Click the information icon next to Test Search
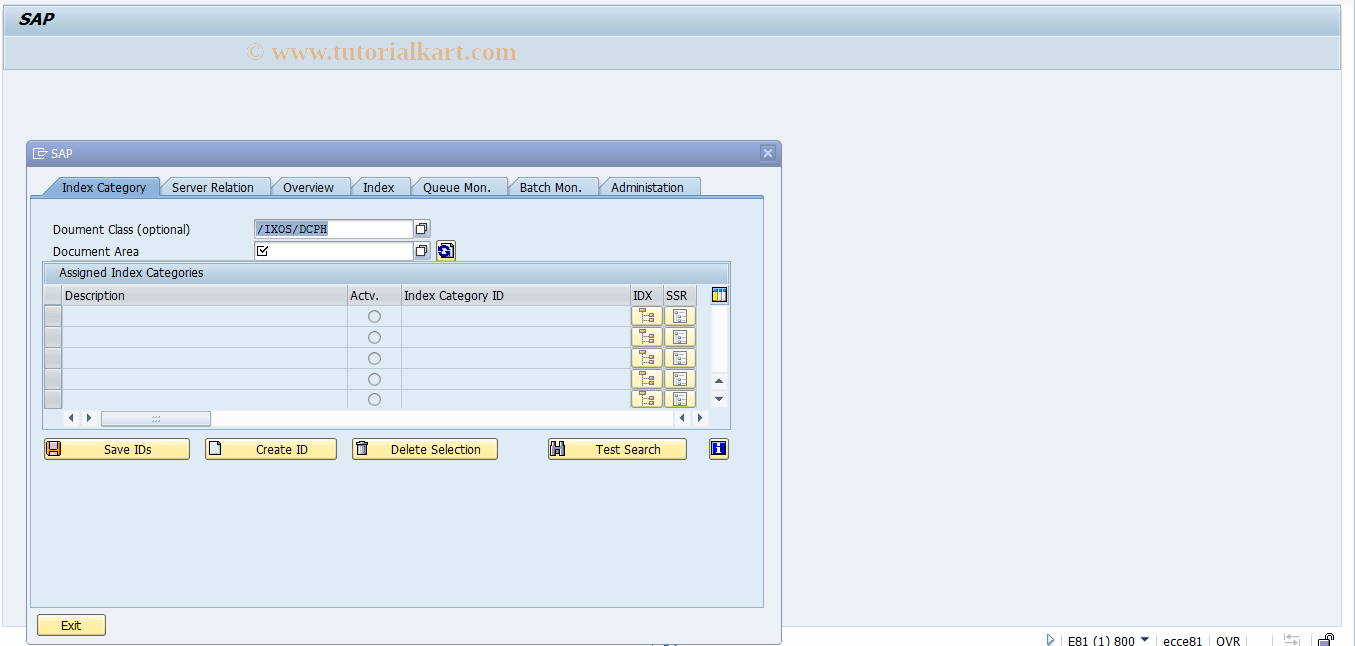Image resolution: width=1355 pixels, height=646 pixels. [x=718, y=448]
